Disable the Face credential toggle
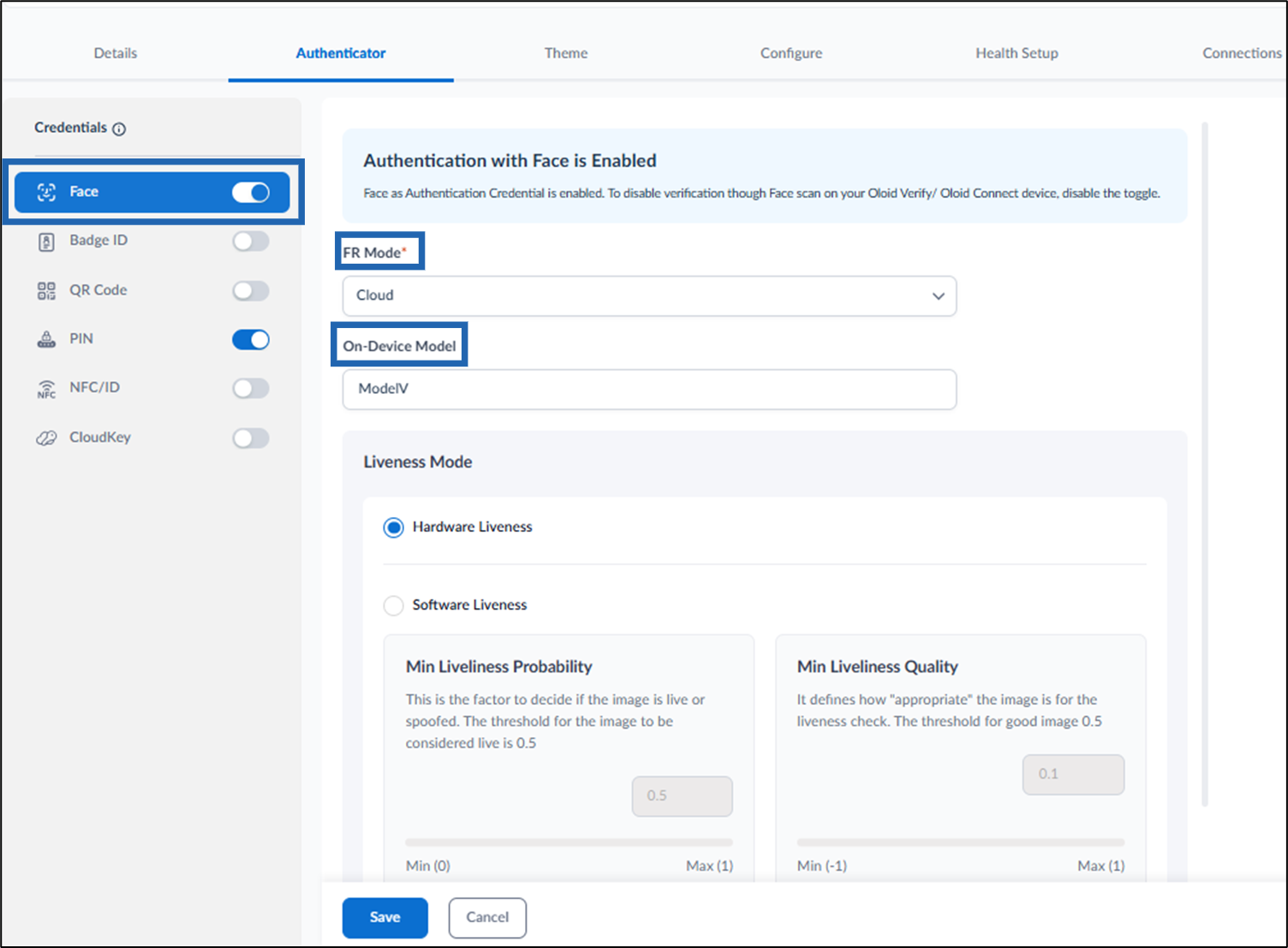Viewport: 1288px width, 948px height. tap(251, 193)
